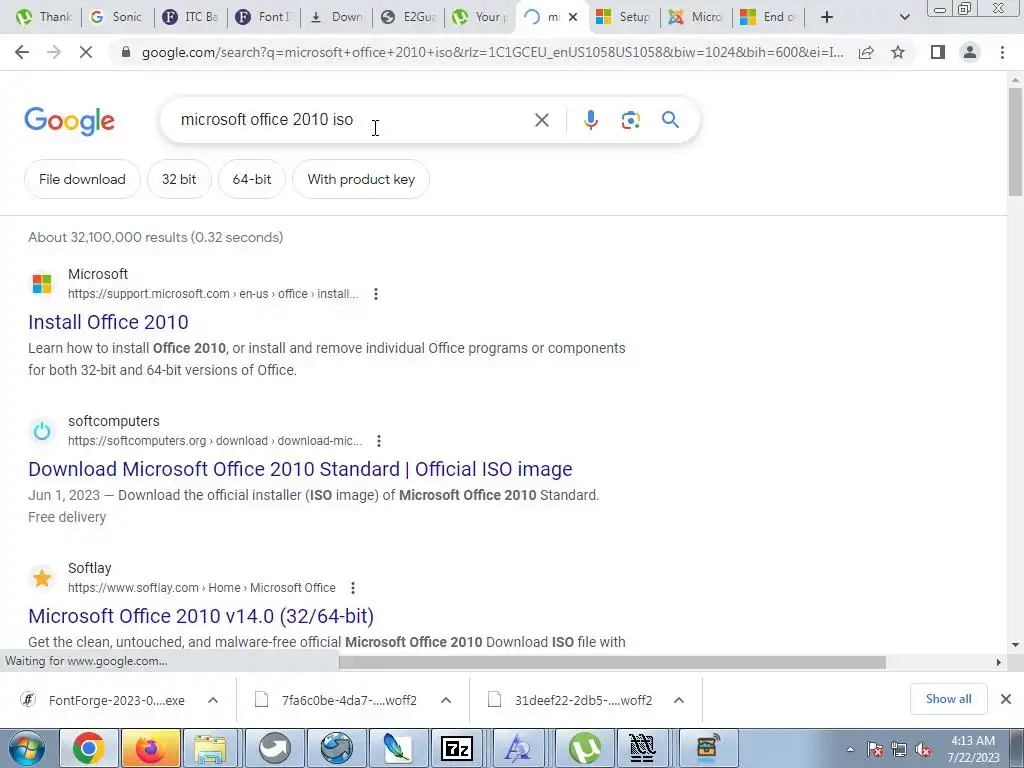Clear the search box with X

(541, 120)
